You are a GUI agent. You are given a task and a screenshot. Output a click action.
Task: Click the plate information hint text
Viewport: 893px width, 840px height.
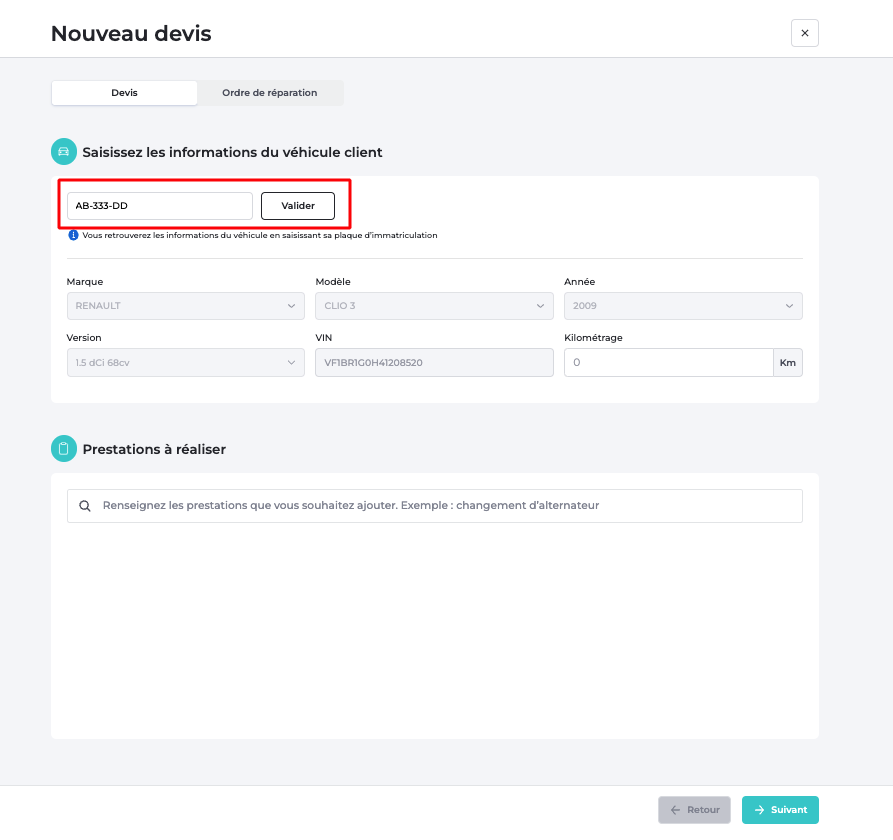coord(260,235)
